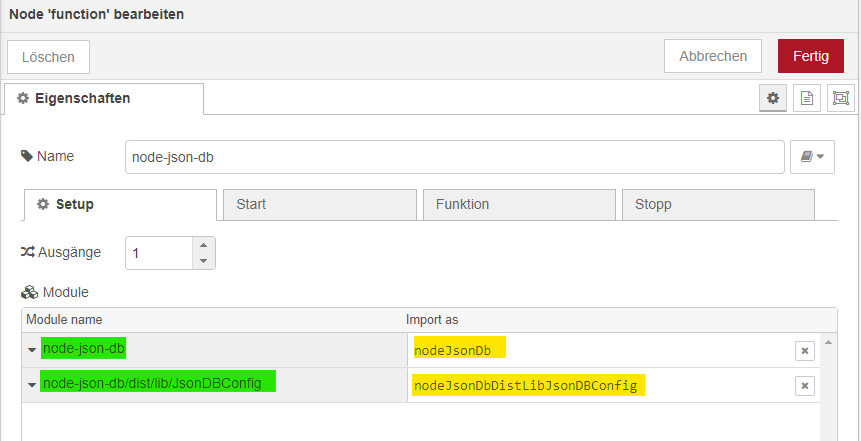Edit the nodeJsonDb import variable field
The width and height of the screenshot is (861, 441).
coord(601,350)
